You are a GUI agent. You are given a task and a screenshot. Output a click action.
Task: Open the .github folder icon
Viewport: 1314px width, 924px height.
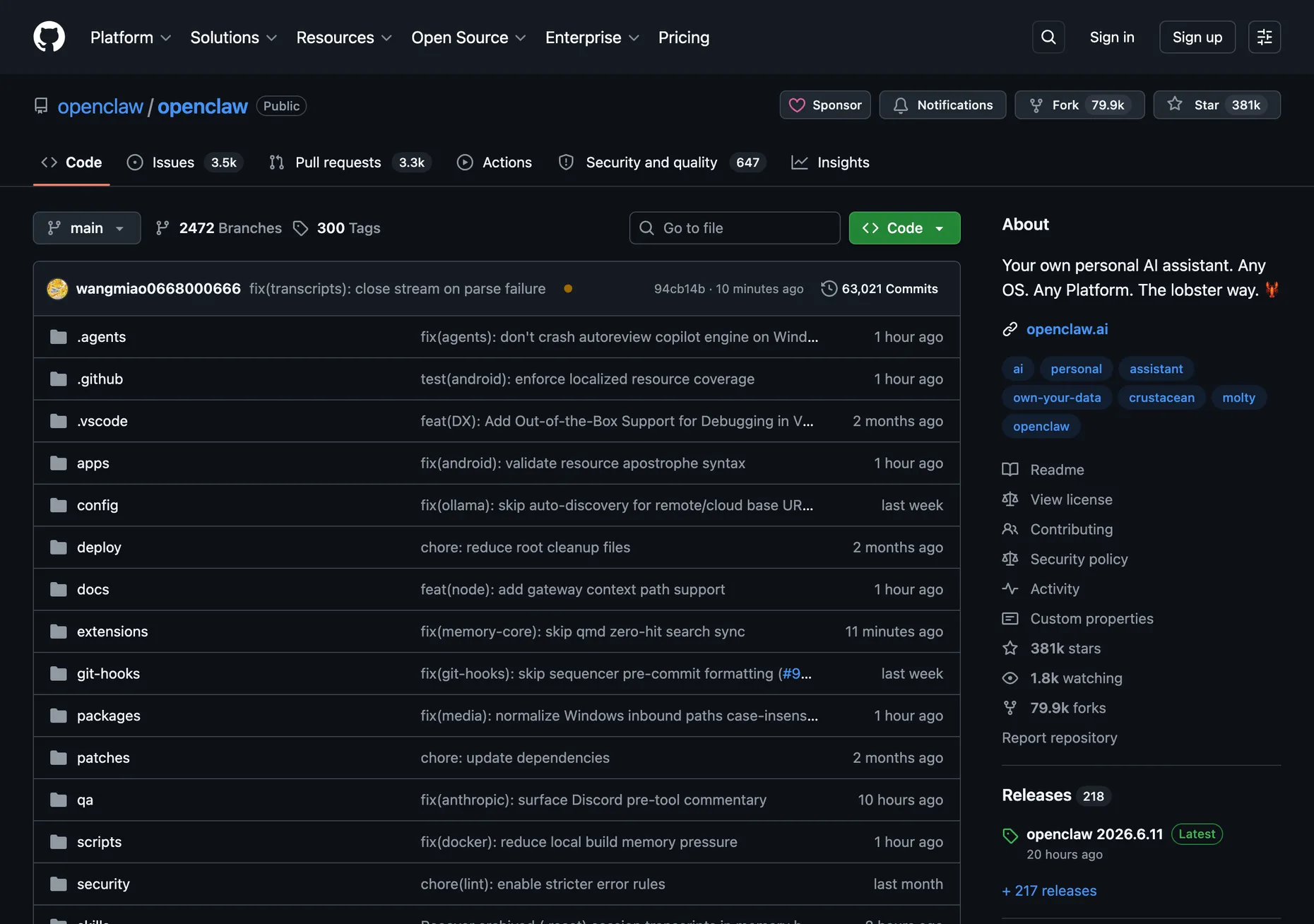[59, 379]
